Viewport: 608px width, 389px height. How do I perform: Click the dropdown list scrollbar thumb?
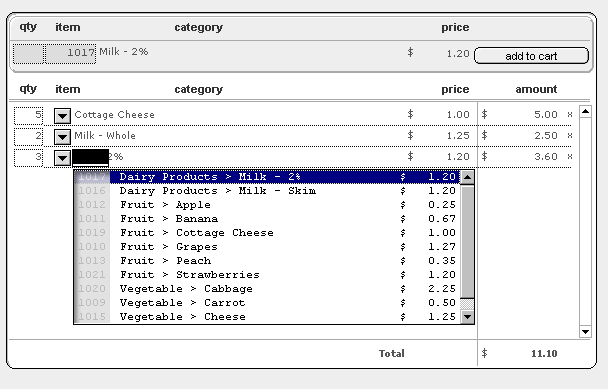(x=467, y=242)
